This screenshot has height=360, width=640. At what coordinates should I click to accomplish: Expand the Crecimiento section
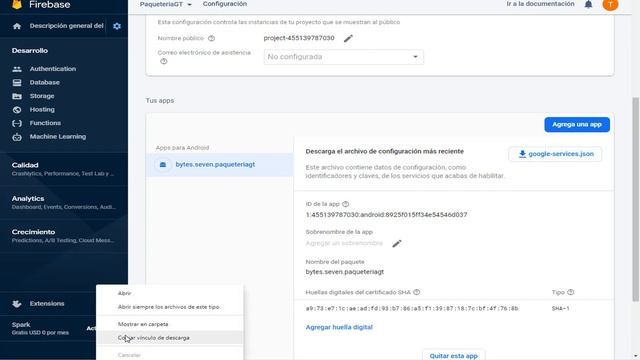coord(64,236)
